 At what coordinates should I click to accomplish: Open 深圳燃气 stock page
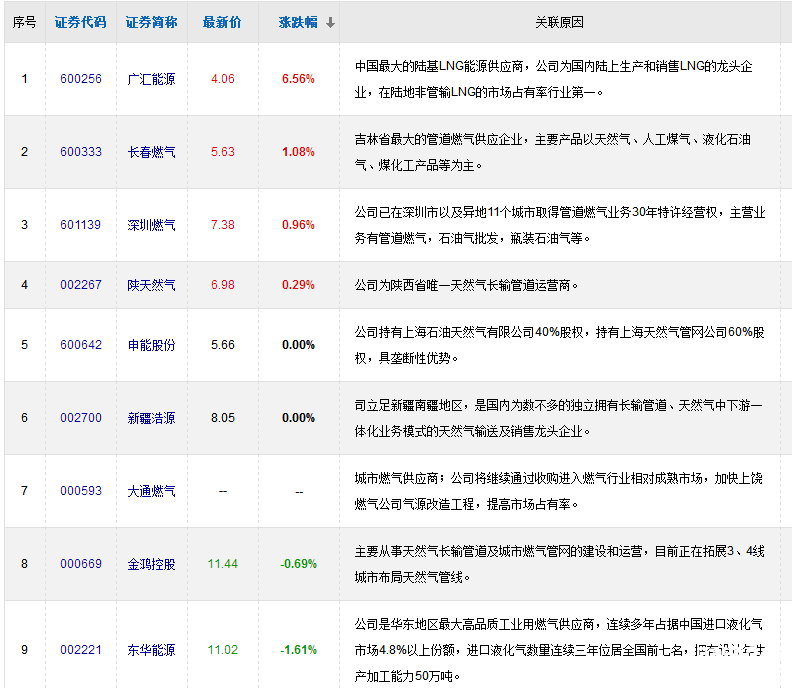tap(152, 225)
